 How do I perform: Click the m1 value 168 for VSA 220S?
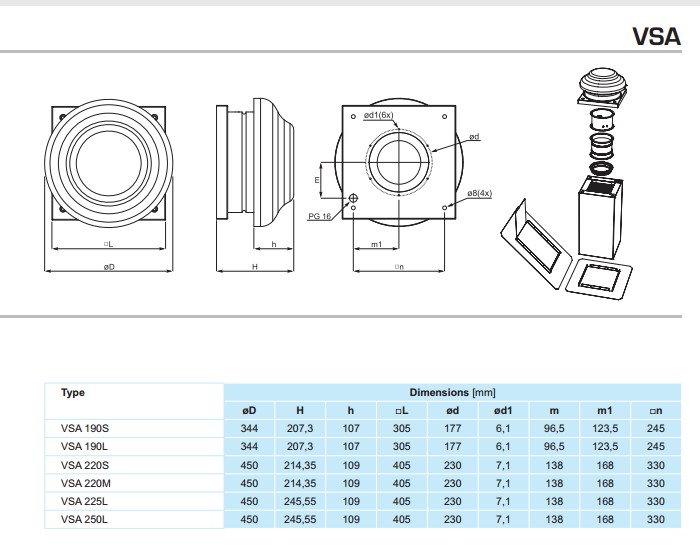(x=605, y=465)
